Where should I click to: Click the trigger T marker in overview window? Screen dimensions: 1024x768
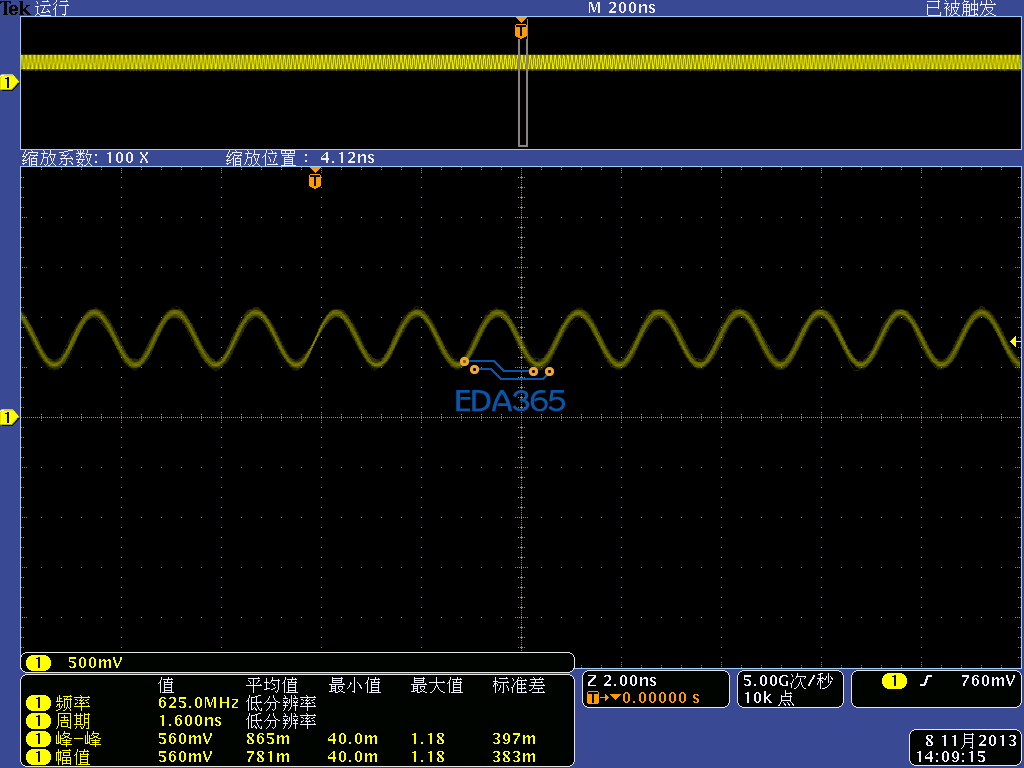pyautogui.click(x=520, y=31)
